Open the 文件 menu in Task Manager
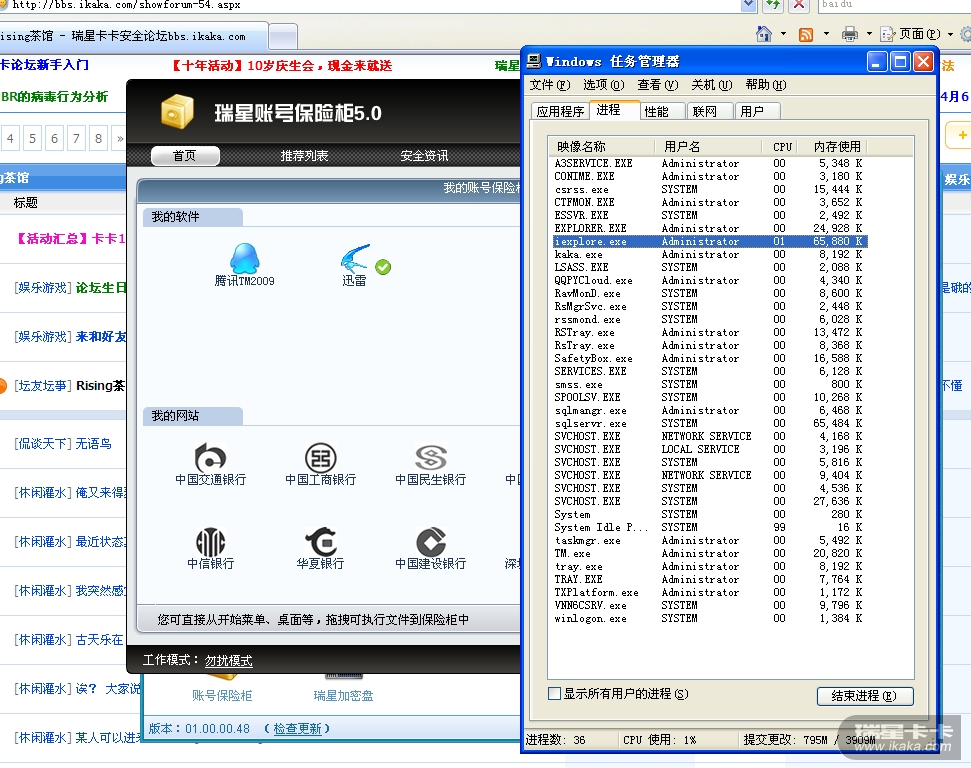Viewport: 971px width, 768px height. pyautogui.click(x=549, y=85)
